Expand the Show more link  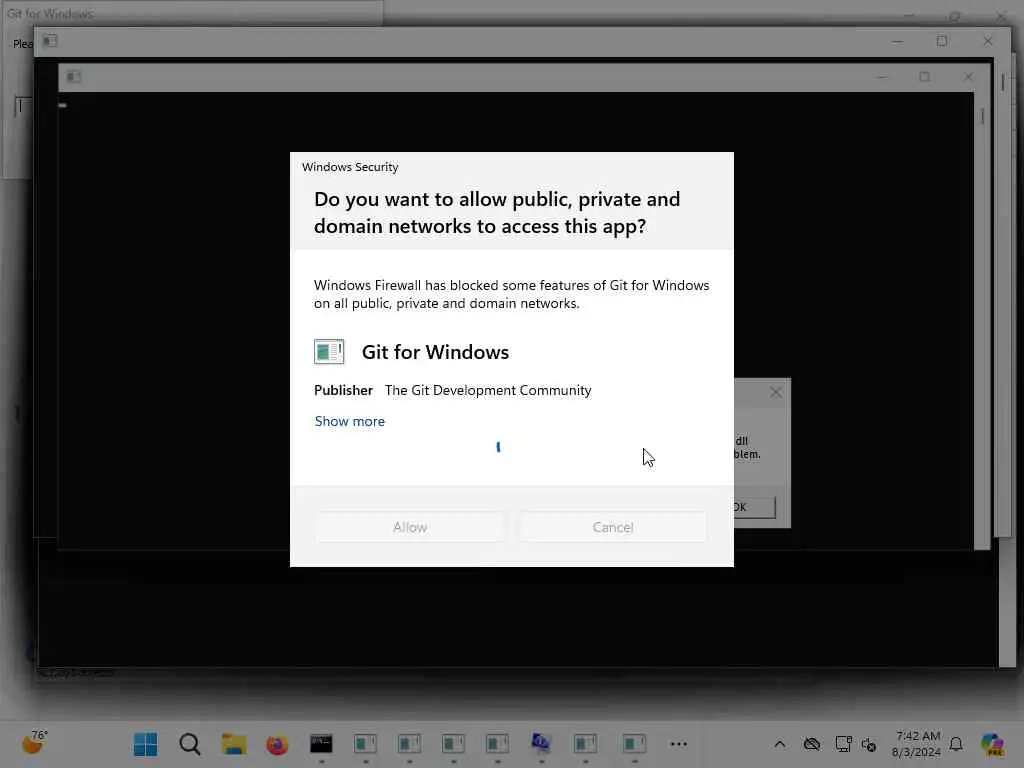pyautogui.click(x=349, y=421)
